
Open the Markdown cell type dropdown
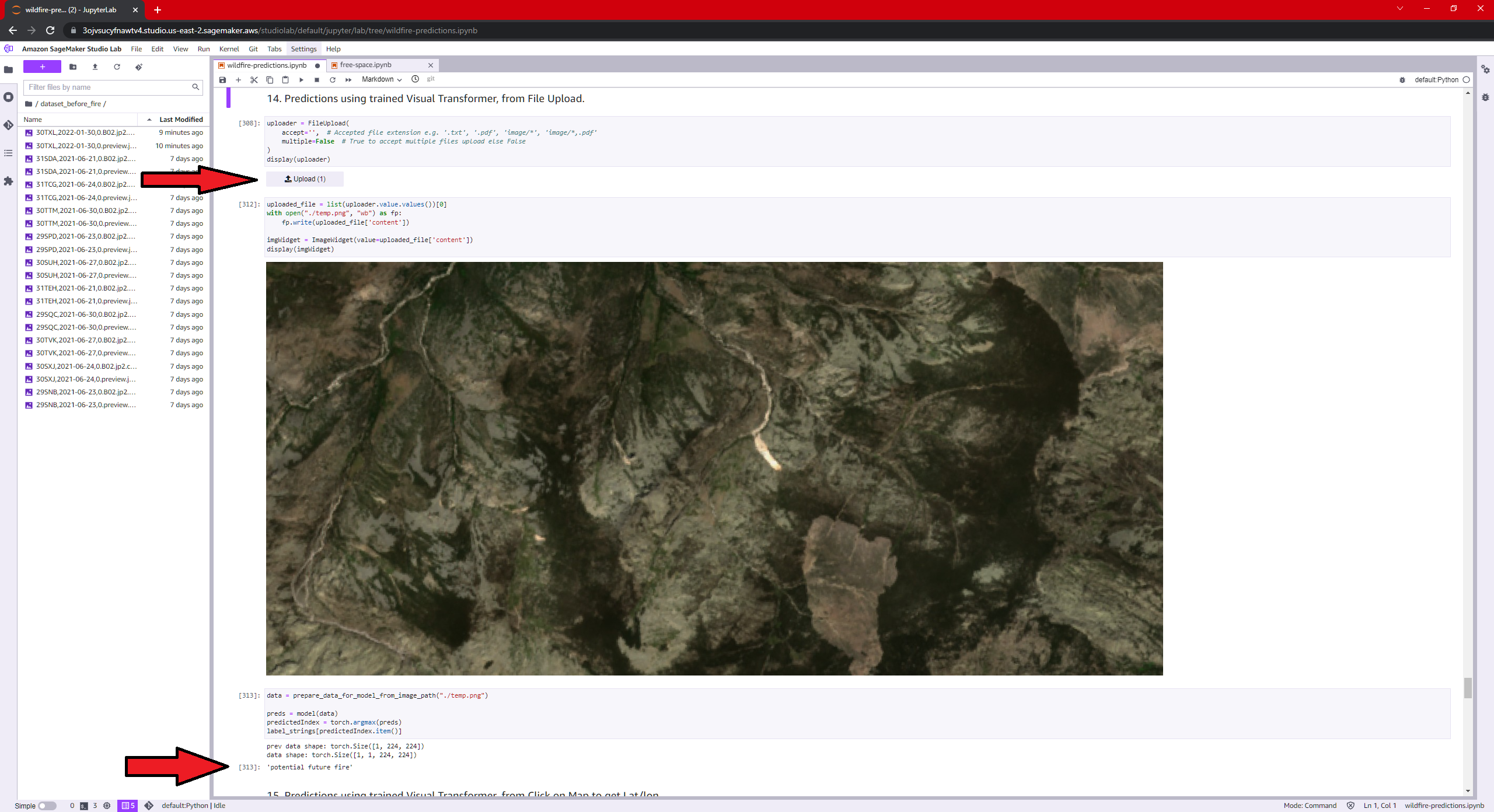pos(382,79)
